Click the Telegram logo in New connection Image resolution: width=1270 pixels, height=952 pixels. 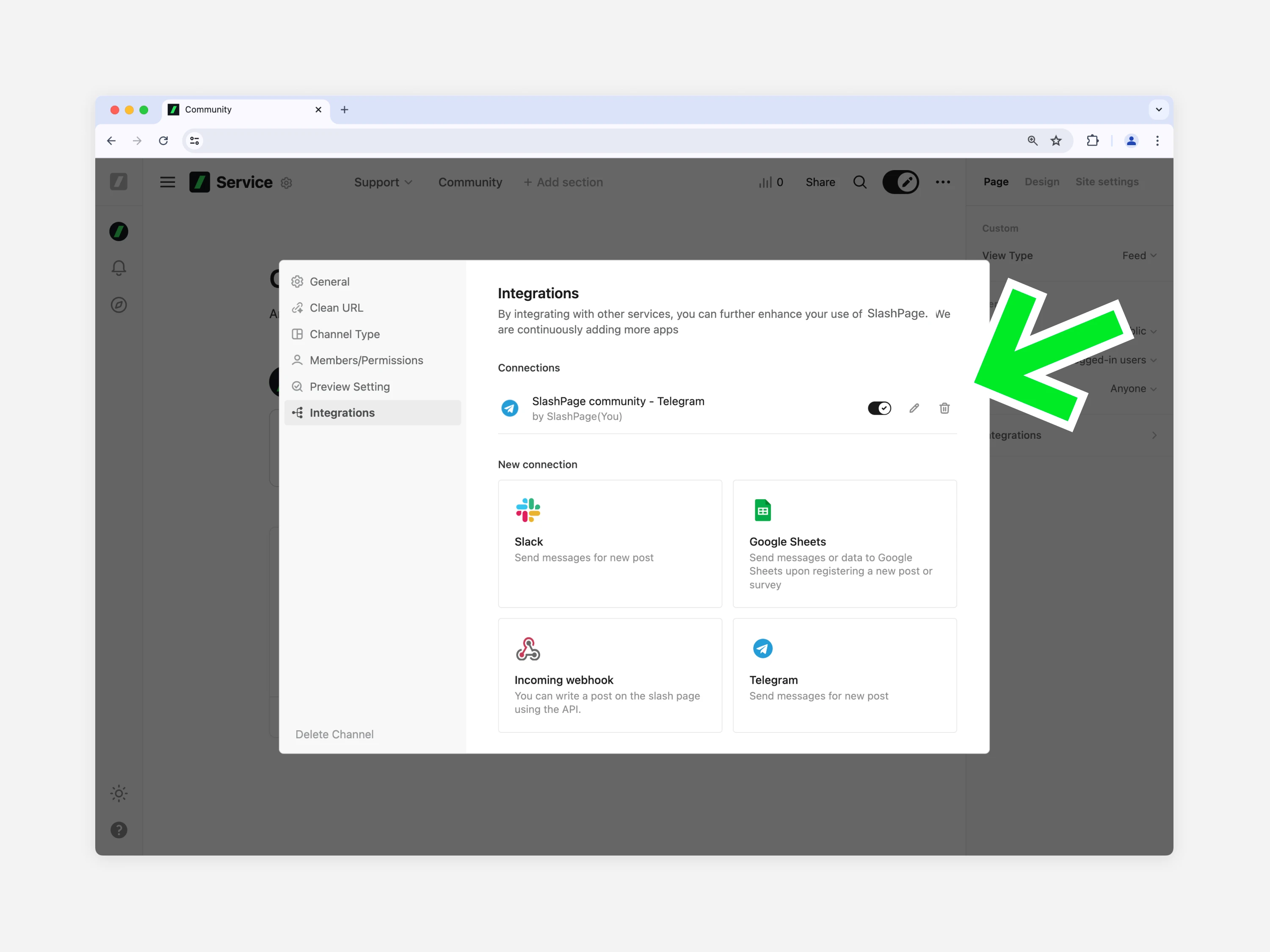[762, 649]
